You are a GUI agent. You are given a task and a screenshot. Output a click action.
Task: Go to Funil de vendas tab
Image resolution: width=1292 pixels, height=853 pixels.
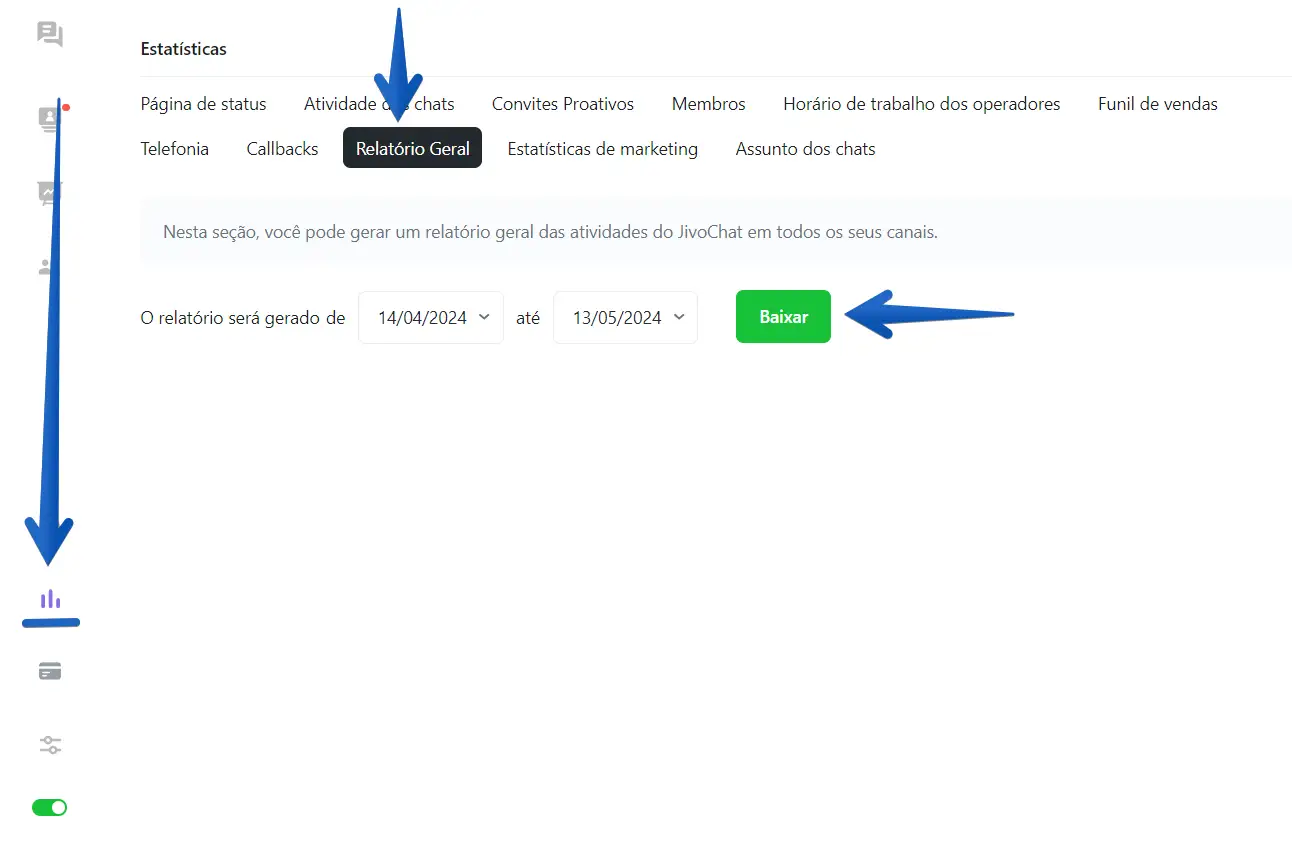[1157, 104]
